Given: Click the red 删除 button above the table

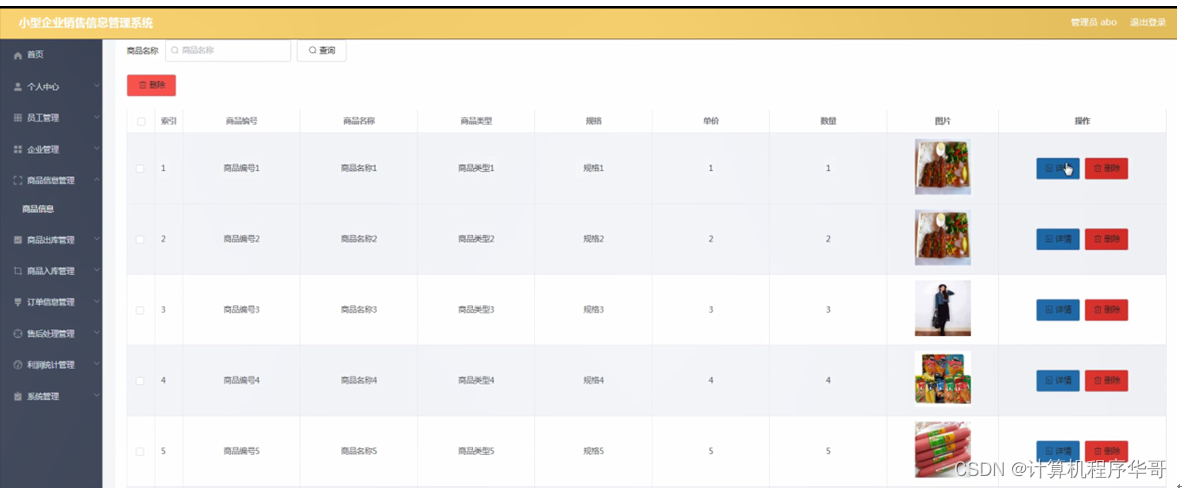Looking at the screenshot, I should click(152, 85).
